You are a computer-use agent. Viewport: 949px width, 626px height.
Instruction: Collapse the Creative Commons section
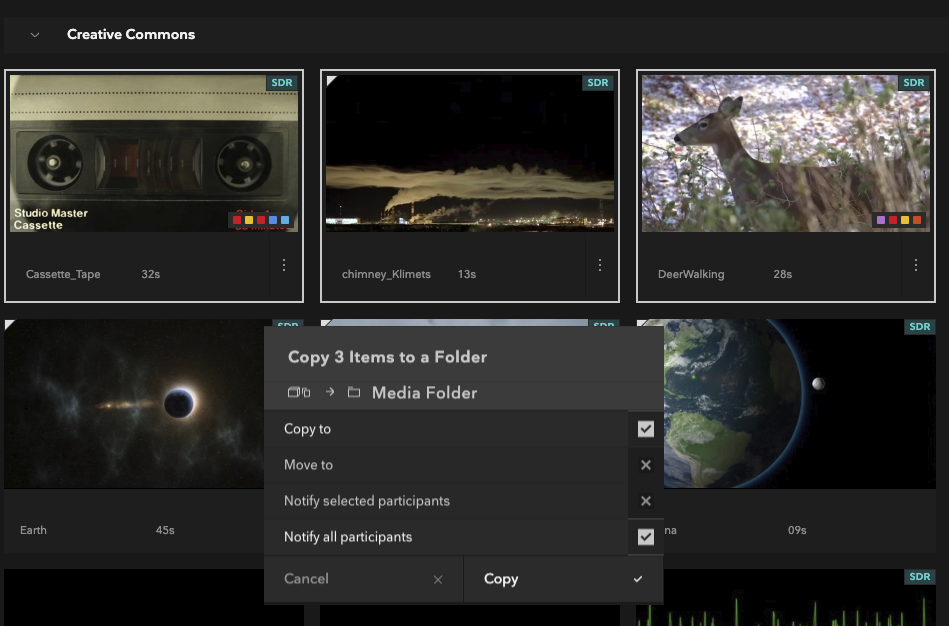point(35,34)
